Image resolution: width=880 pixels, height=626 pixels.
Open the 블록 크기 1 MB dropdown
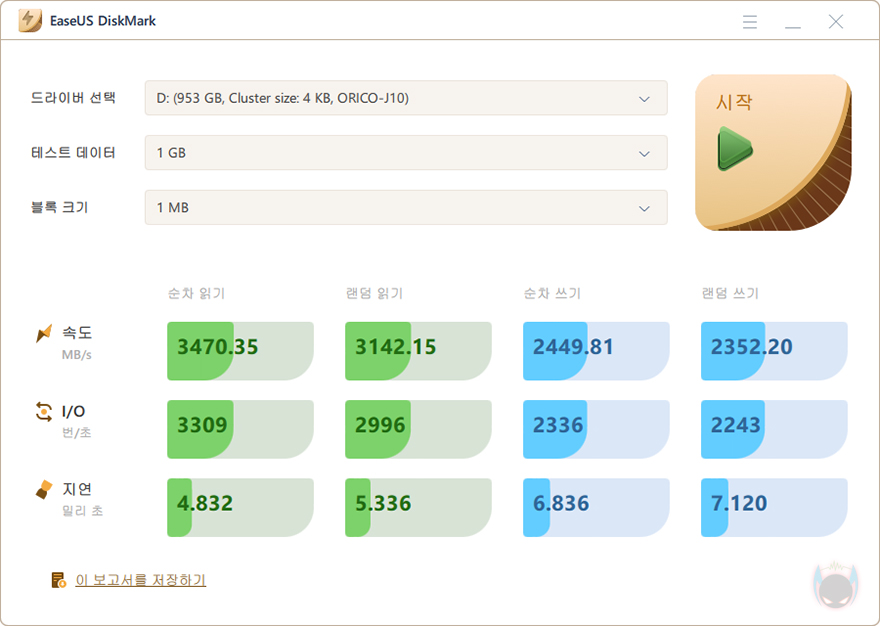[x=406, y=208]
